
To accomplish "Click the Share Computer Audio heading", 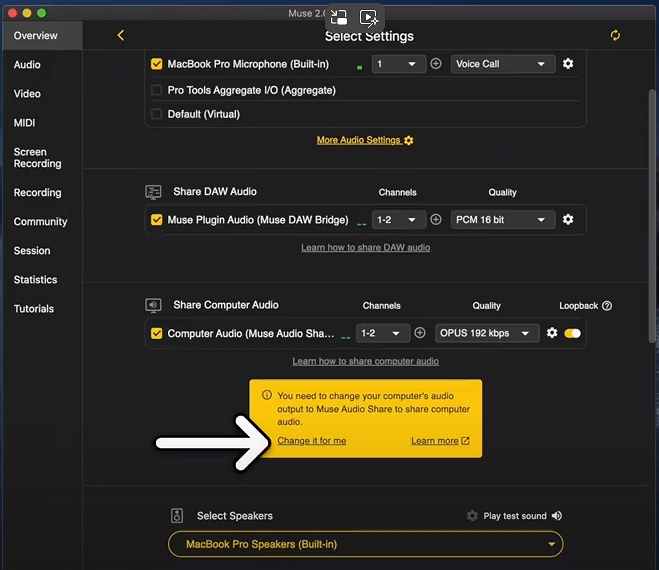I will click(x=226, y=305).
